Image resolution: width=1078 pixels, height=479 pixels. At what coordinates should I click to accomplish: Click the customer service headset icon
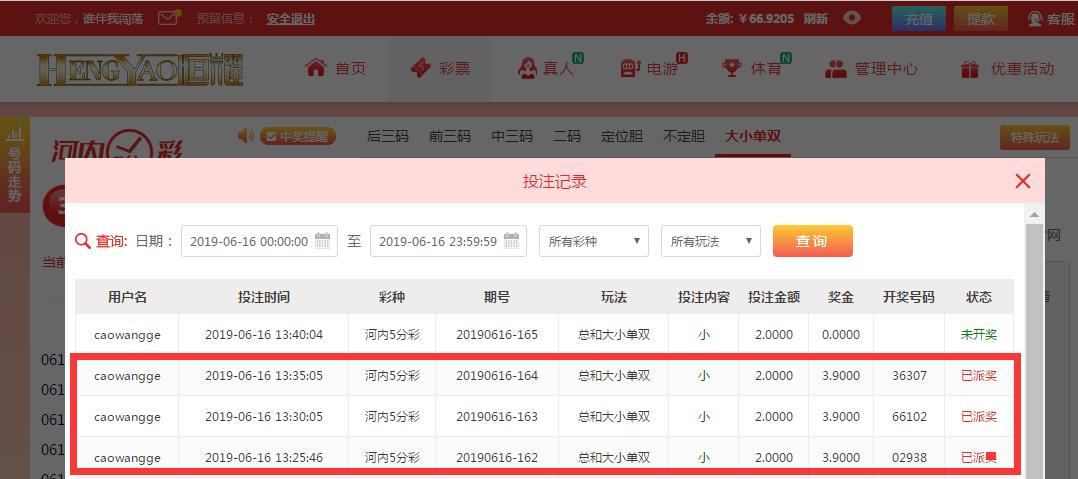coord(1034,18)
